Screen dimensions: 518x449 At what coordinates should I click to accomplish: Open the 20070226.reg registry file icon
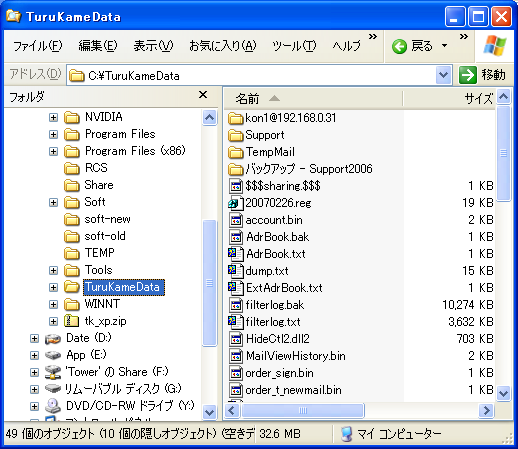pos(235,203)
